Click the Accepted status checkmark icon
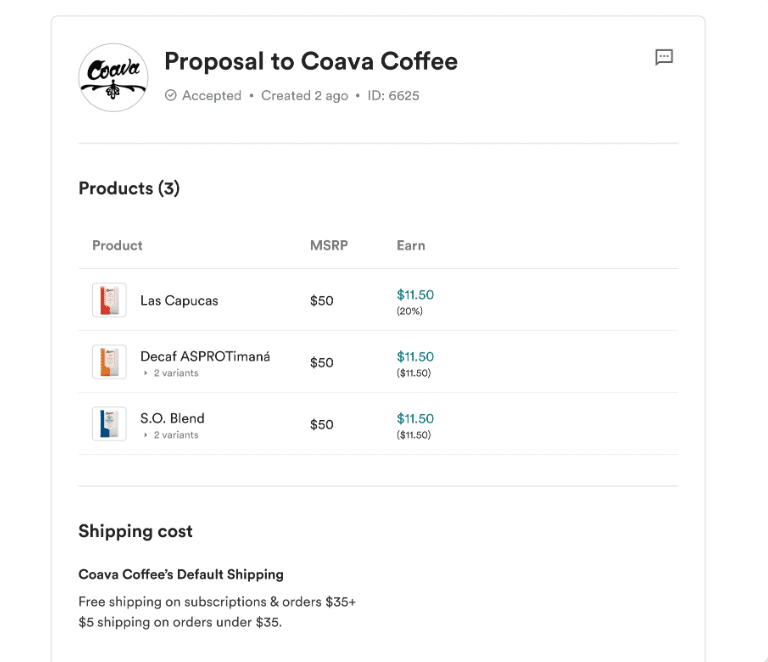Image resolution: width=768 pixels, height=662 pixels. pyautogui.click(x=170, y=96)
